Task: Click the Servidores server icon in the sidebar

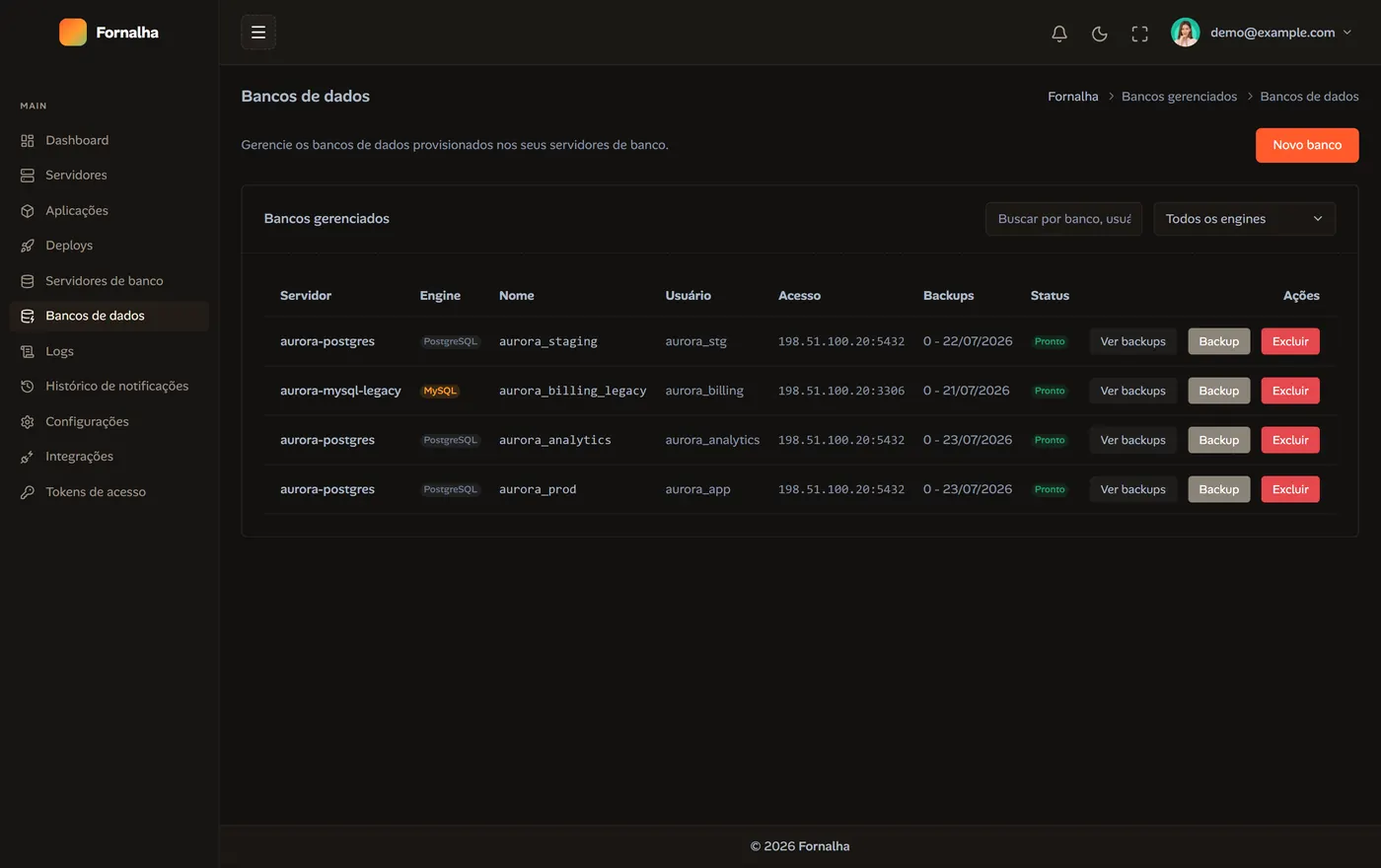Action: point(28,176)
